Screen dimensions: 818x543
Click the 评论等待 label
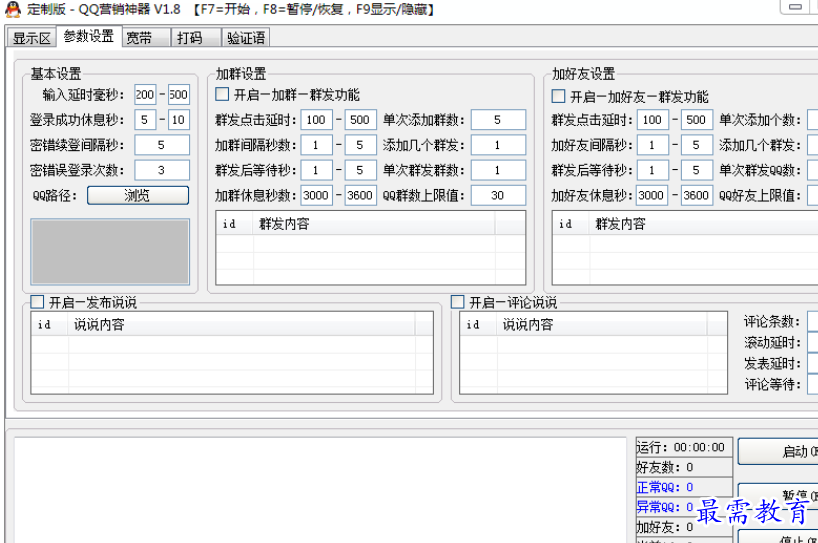point(772,384)
